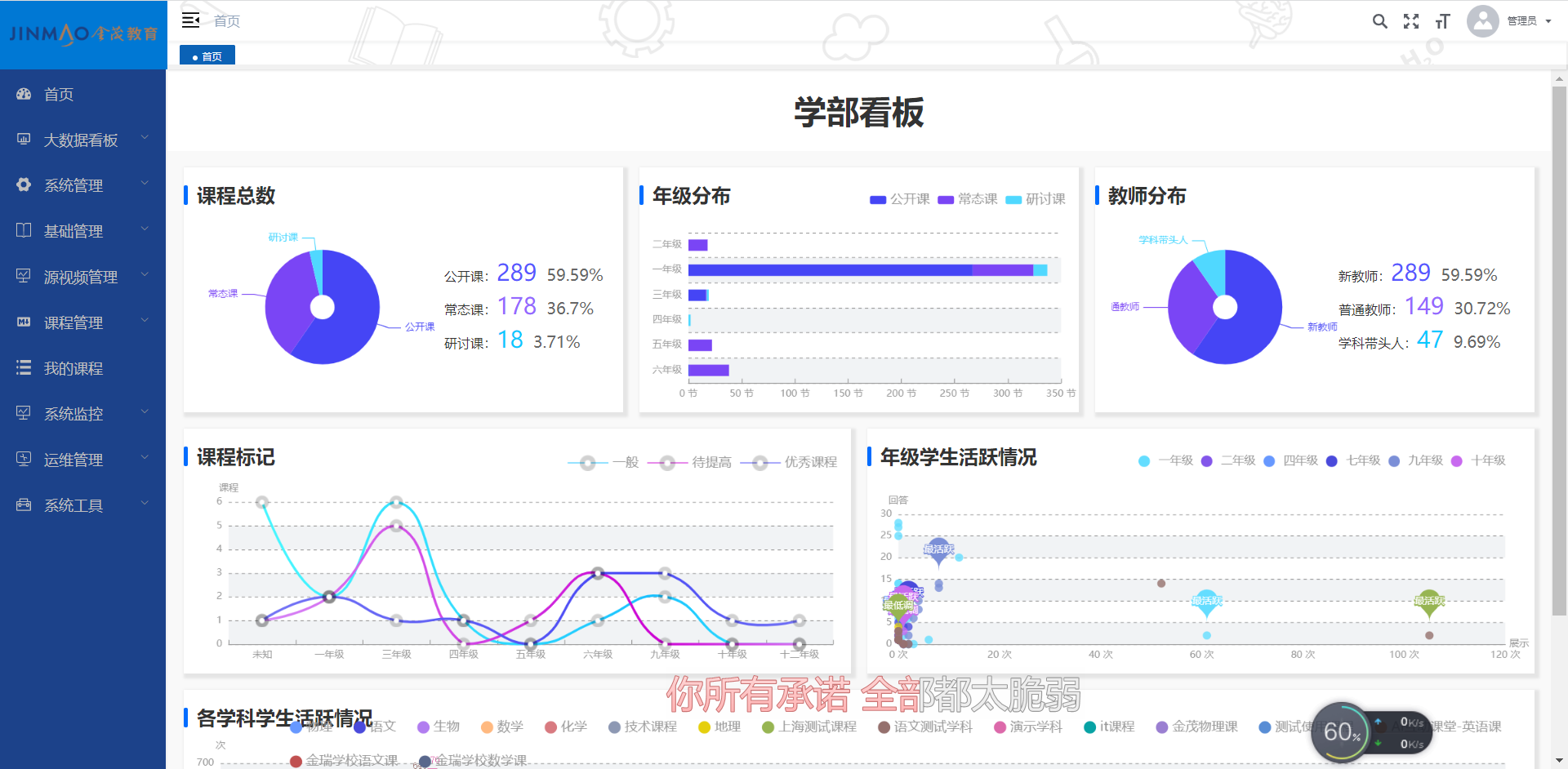The image size is (1568, 769).
Task: Click the administrator avatar icon
Action: coord(1482,21)
